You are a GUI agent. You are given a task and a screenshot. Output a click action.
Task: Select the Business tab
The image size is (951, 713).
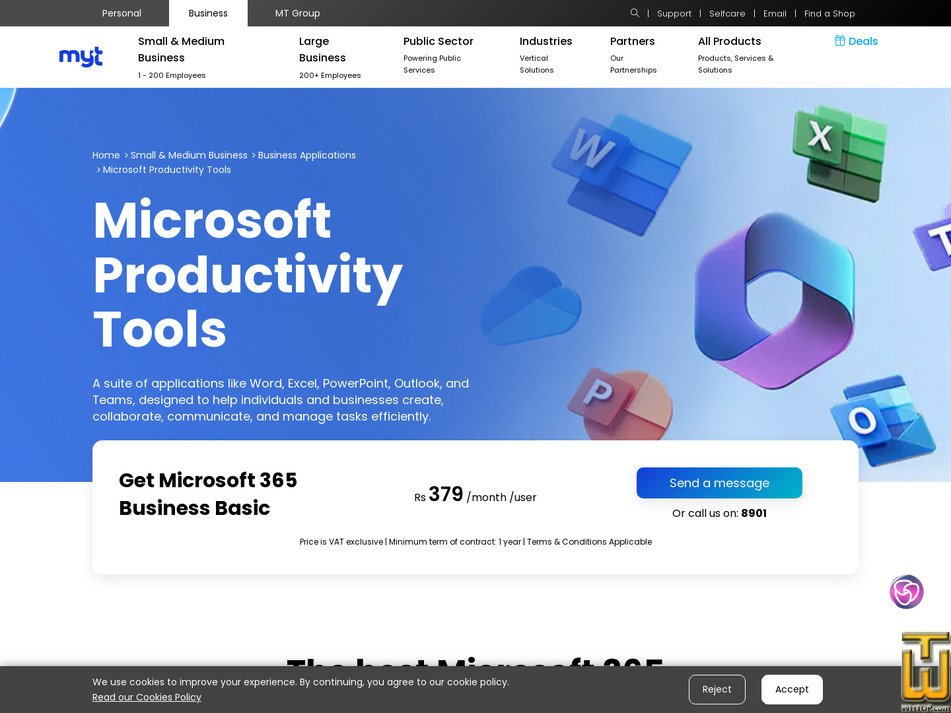(x=208, y=13)
